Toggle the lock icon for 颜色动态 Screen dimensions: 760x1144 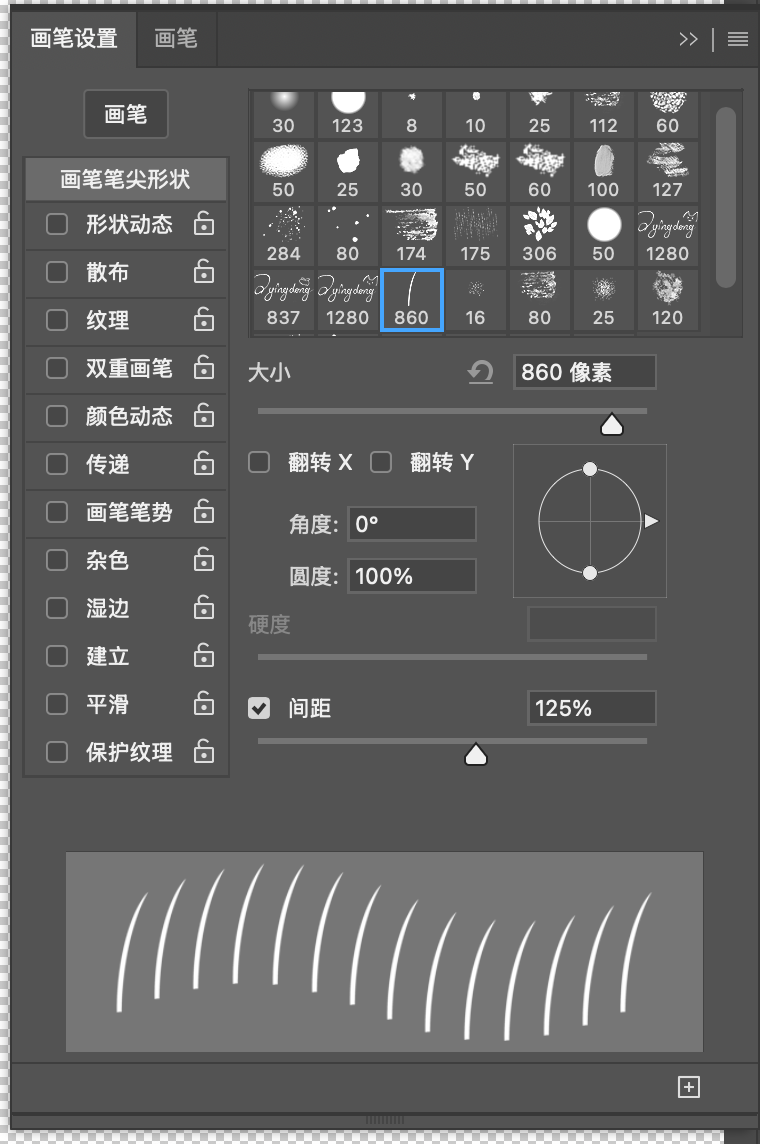click(204, 416)
